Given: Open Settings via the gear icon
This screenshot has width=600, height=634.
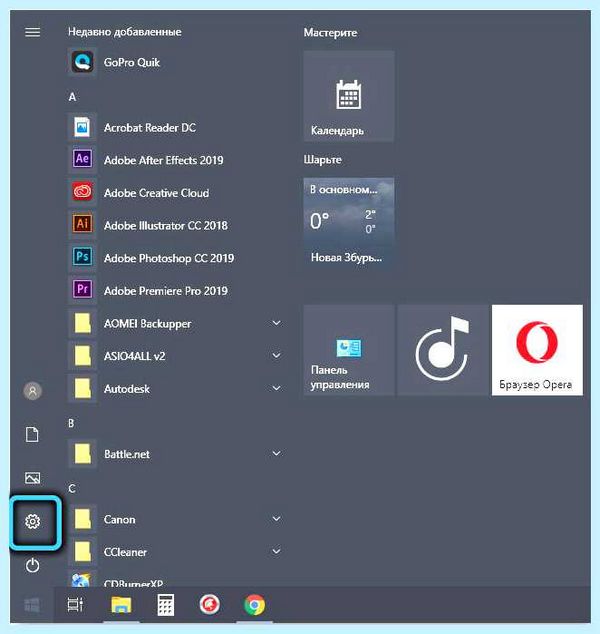Looking at the screenshot, I should 32,522.
